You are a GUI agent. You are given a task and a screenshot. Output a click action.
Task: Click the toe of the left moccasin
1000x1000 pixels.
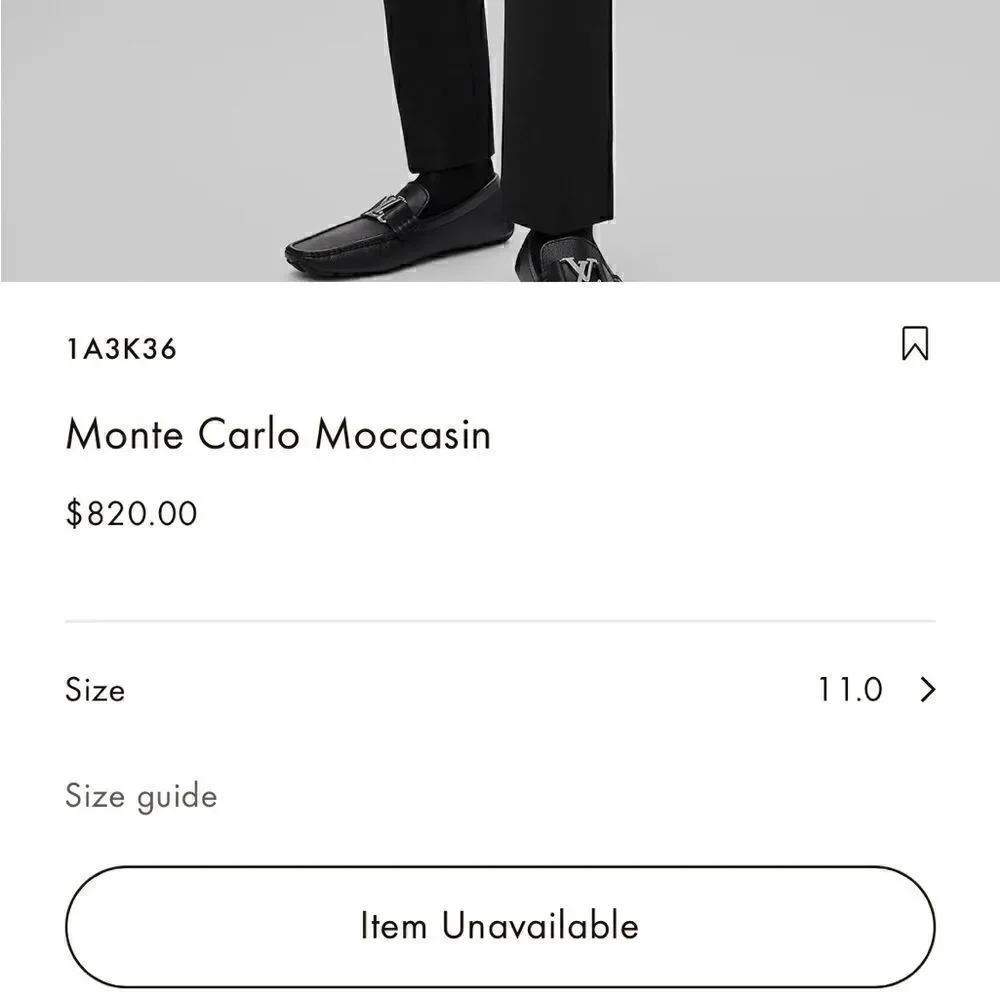[312, 252]
